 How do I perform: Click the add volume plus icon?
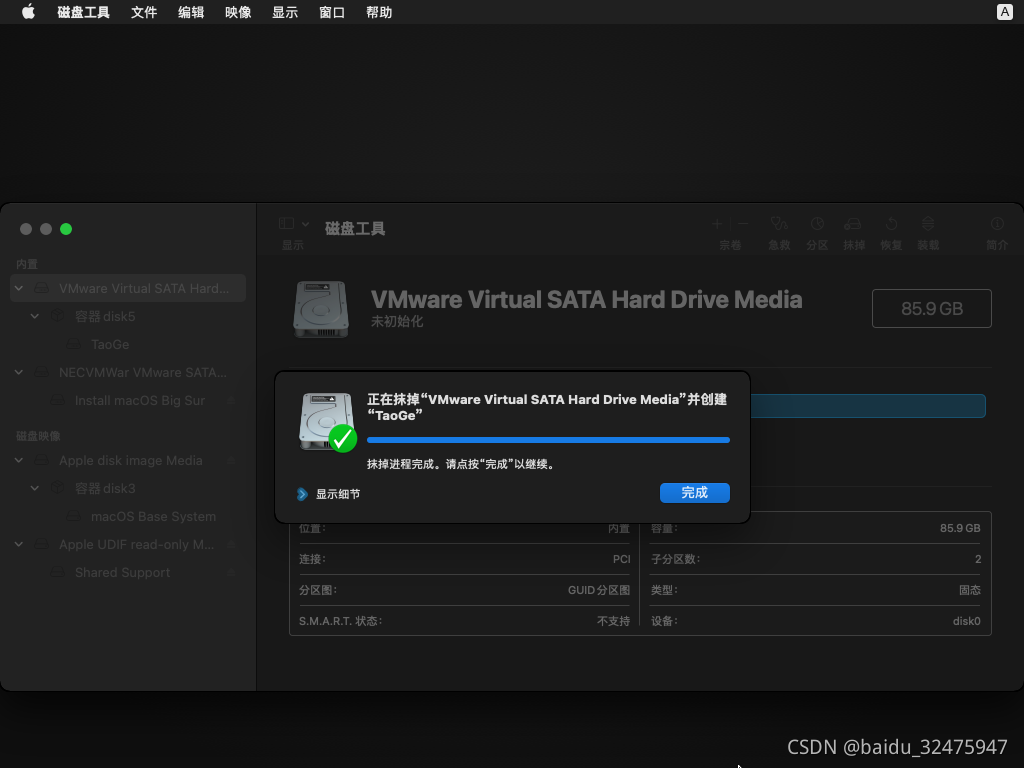[x=717, y=224]
